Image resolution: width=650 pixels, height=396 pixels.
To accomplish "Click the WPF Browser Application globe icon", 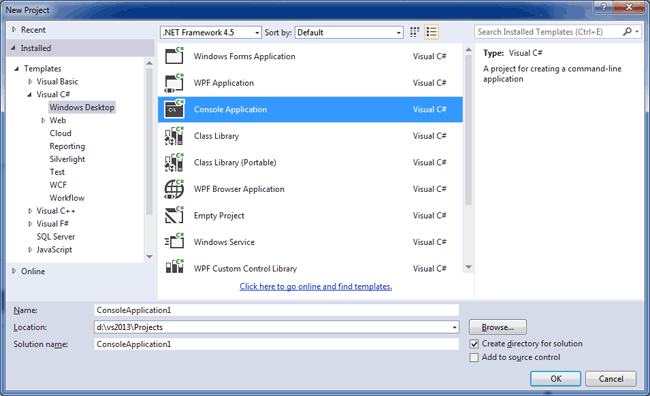I will (x=174, y=189).
